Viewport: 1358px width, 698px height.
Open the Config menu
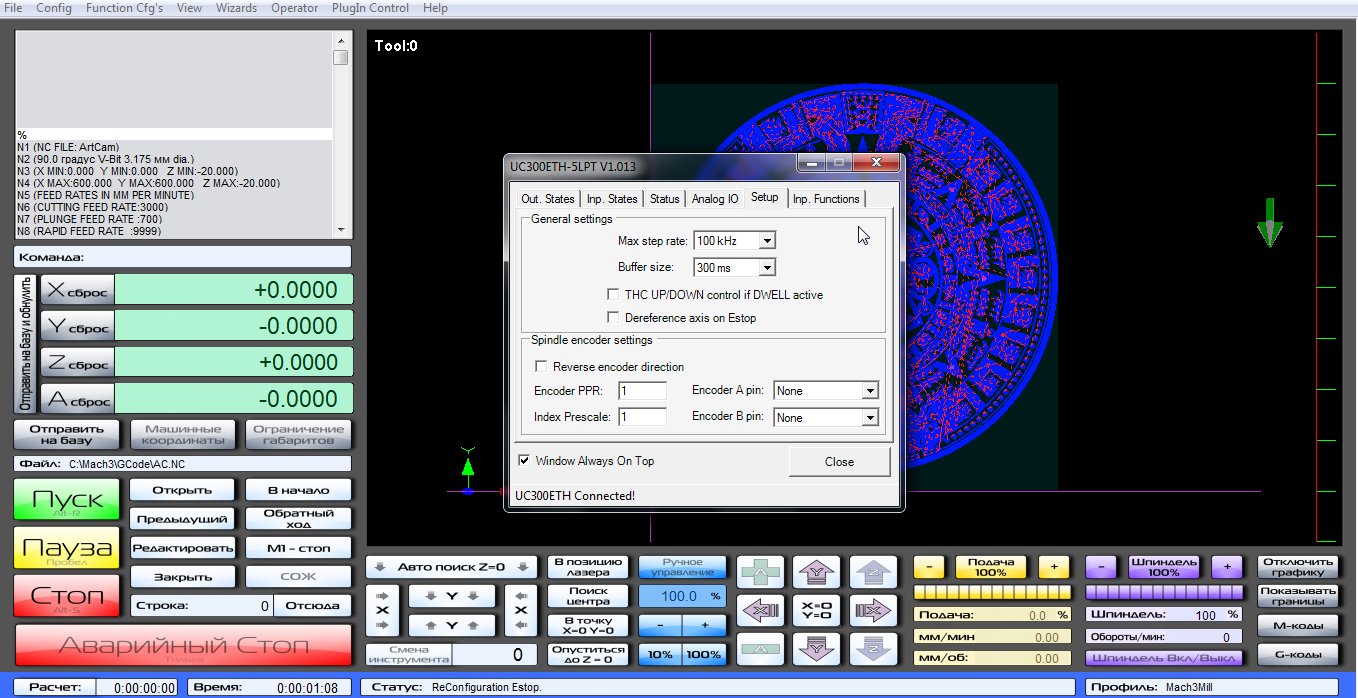tap(53, 8)
